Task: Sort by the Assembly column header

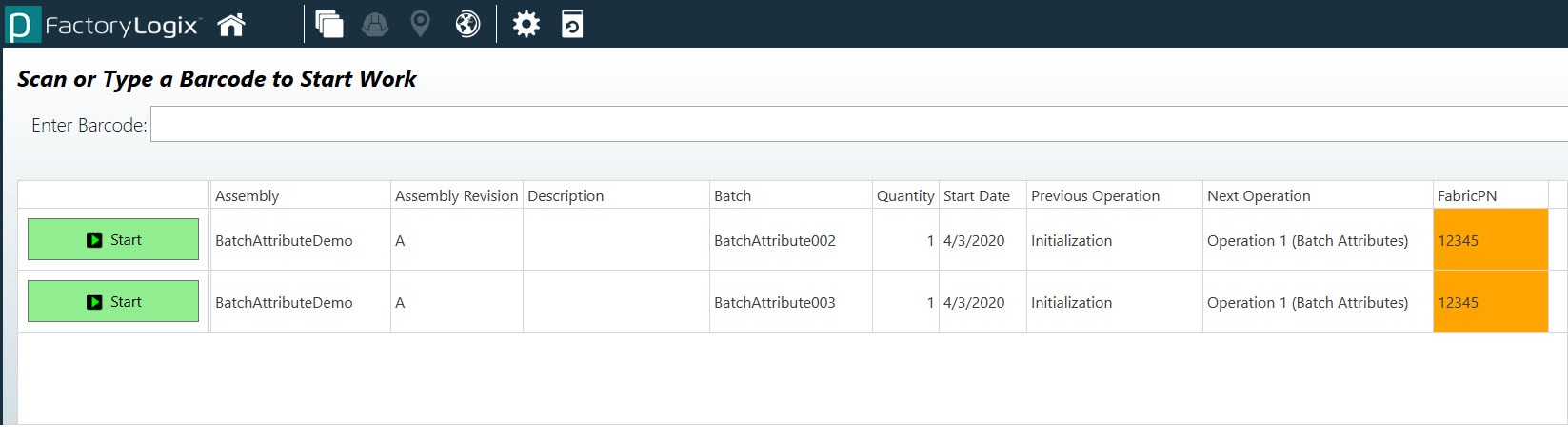Action: [248, 196]
